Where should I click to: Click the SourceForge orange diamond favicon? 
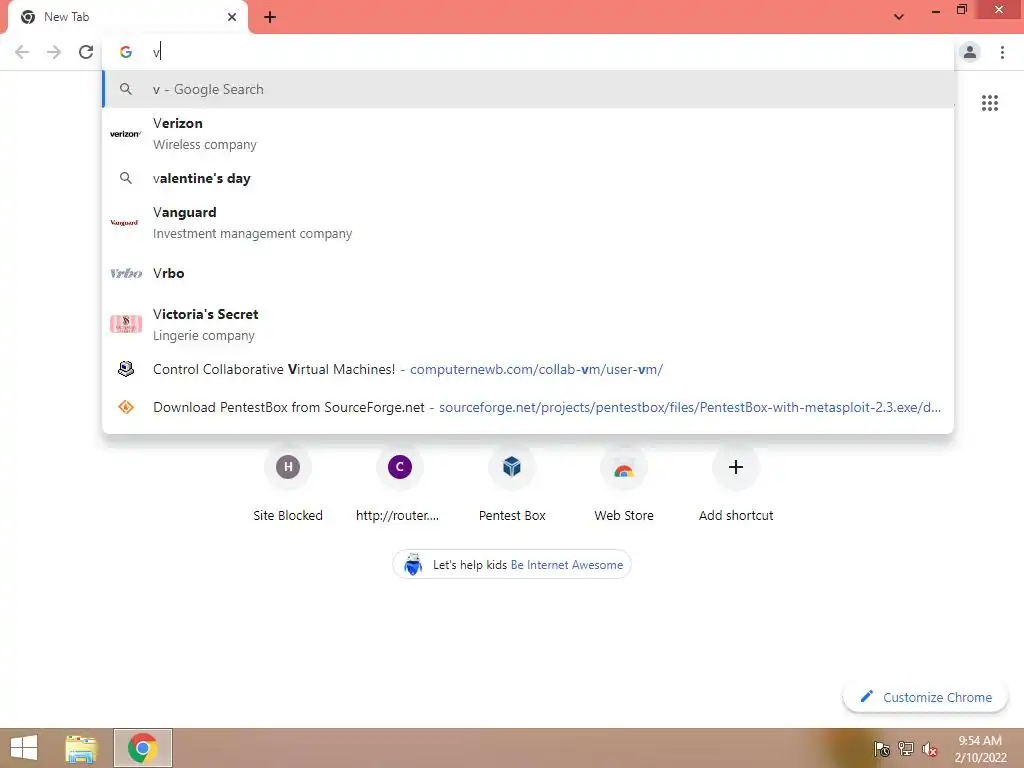click(x=125, y=408)
